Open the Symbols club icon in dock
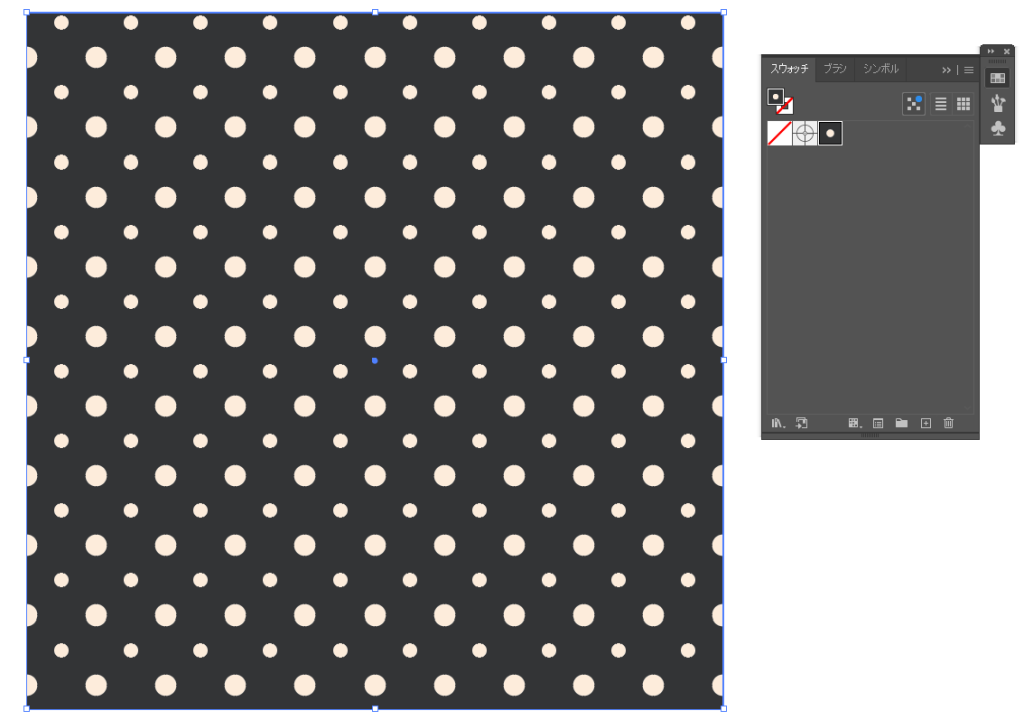This screenshot has width=1024, height=720. click(x=997, y=128)
